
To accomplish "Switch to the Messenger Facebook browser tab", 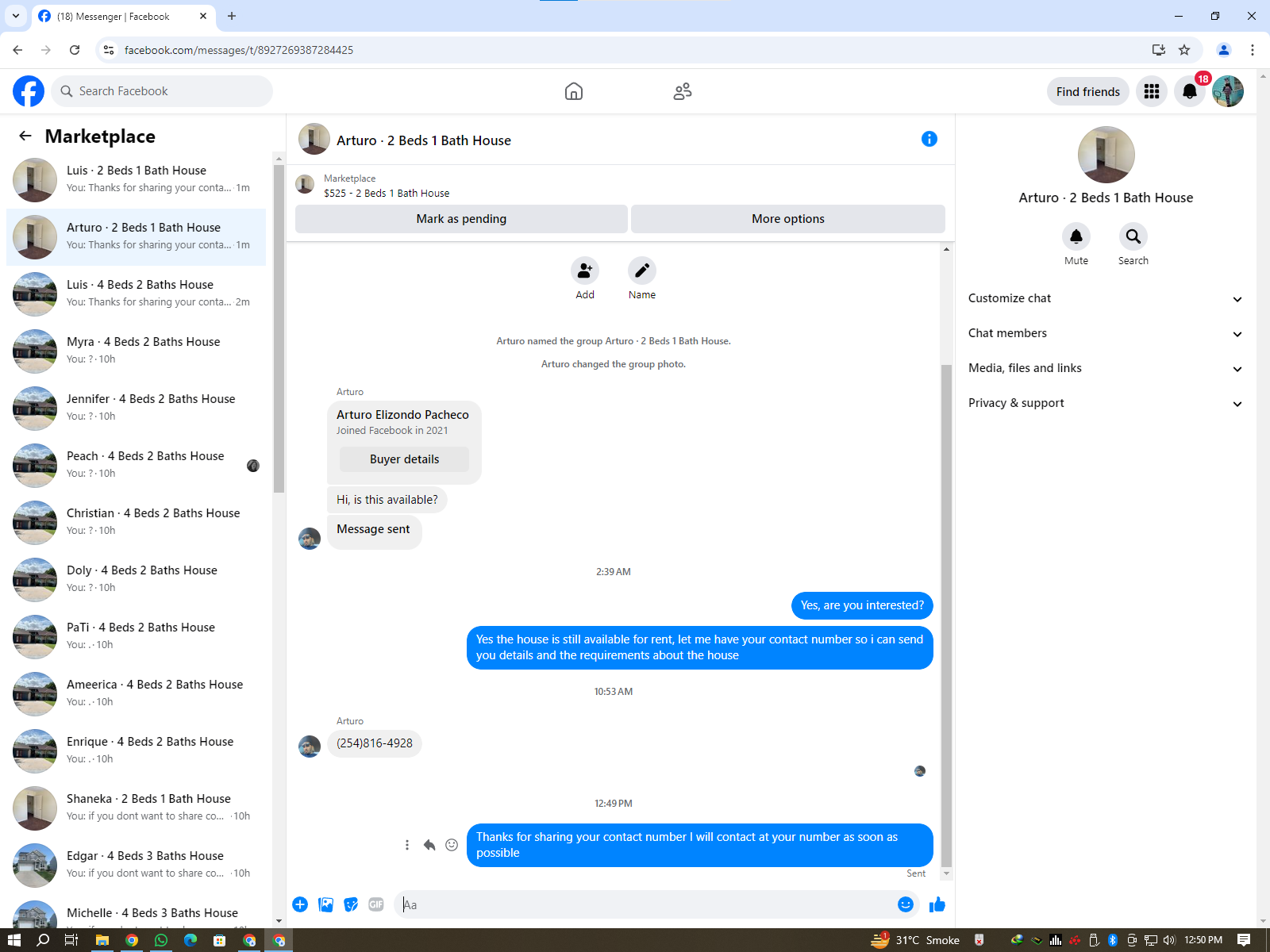I will point(123,16).
